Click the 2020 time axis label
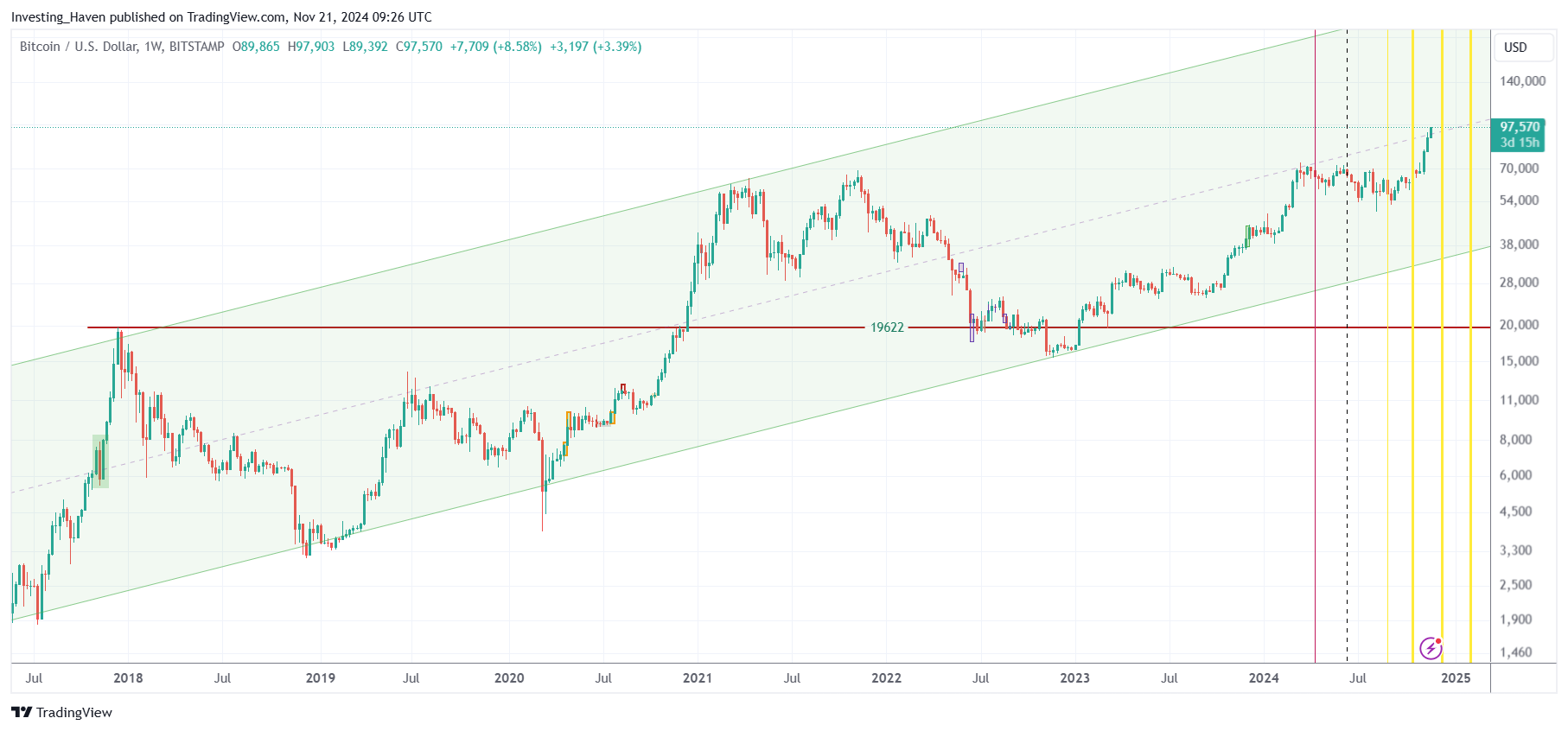Screen dimensions: 1568x731 (x=509, y=678)
